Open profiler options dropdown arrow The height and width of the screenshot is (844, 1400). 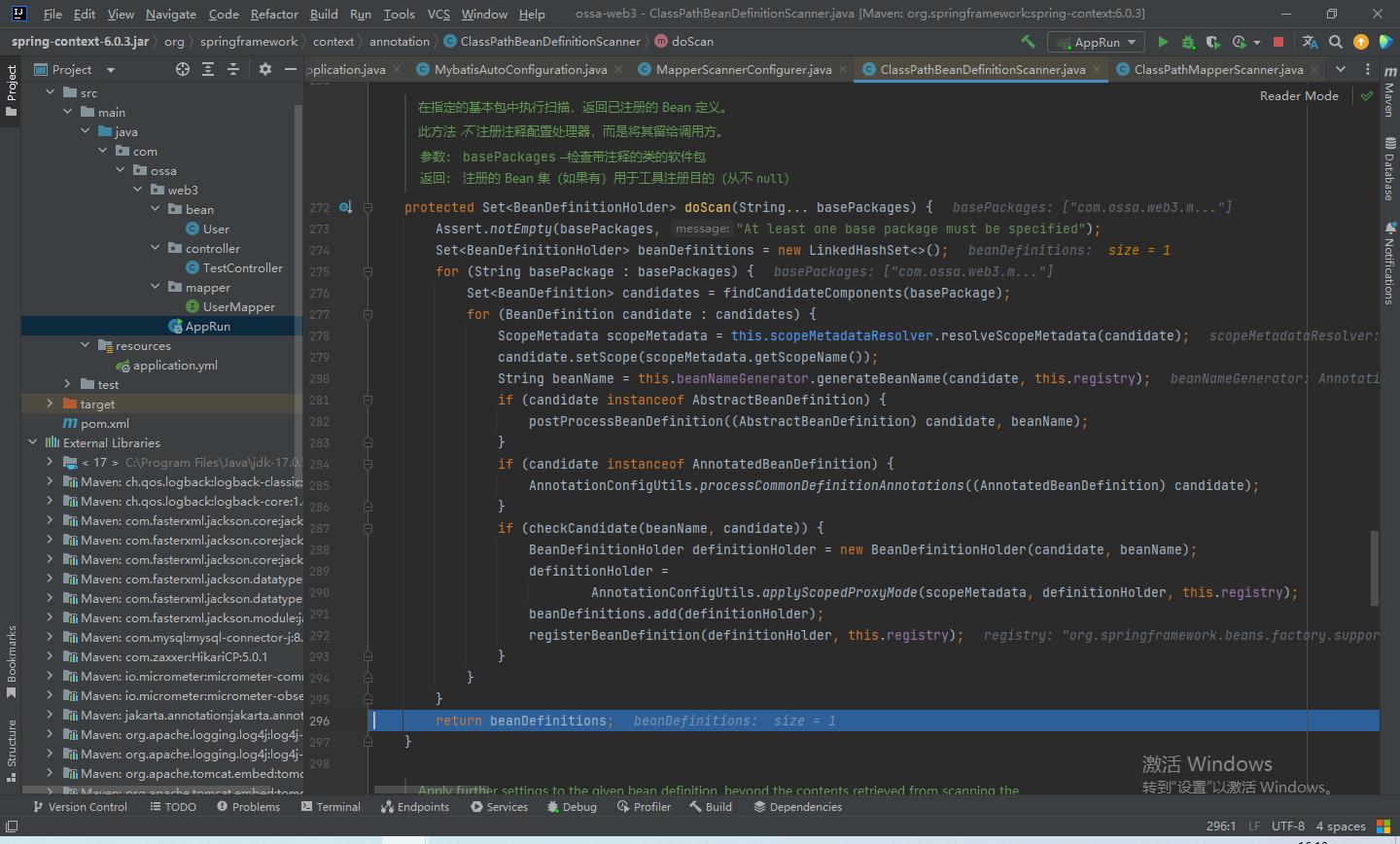pyautogui.click(x=1257, y=42)
